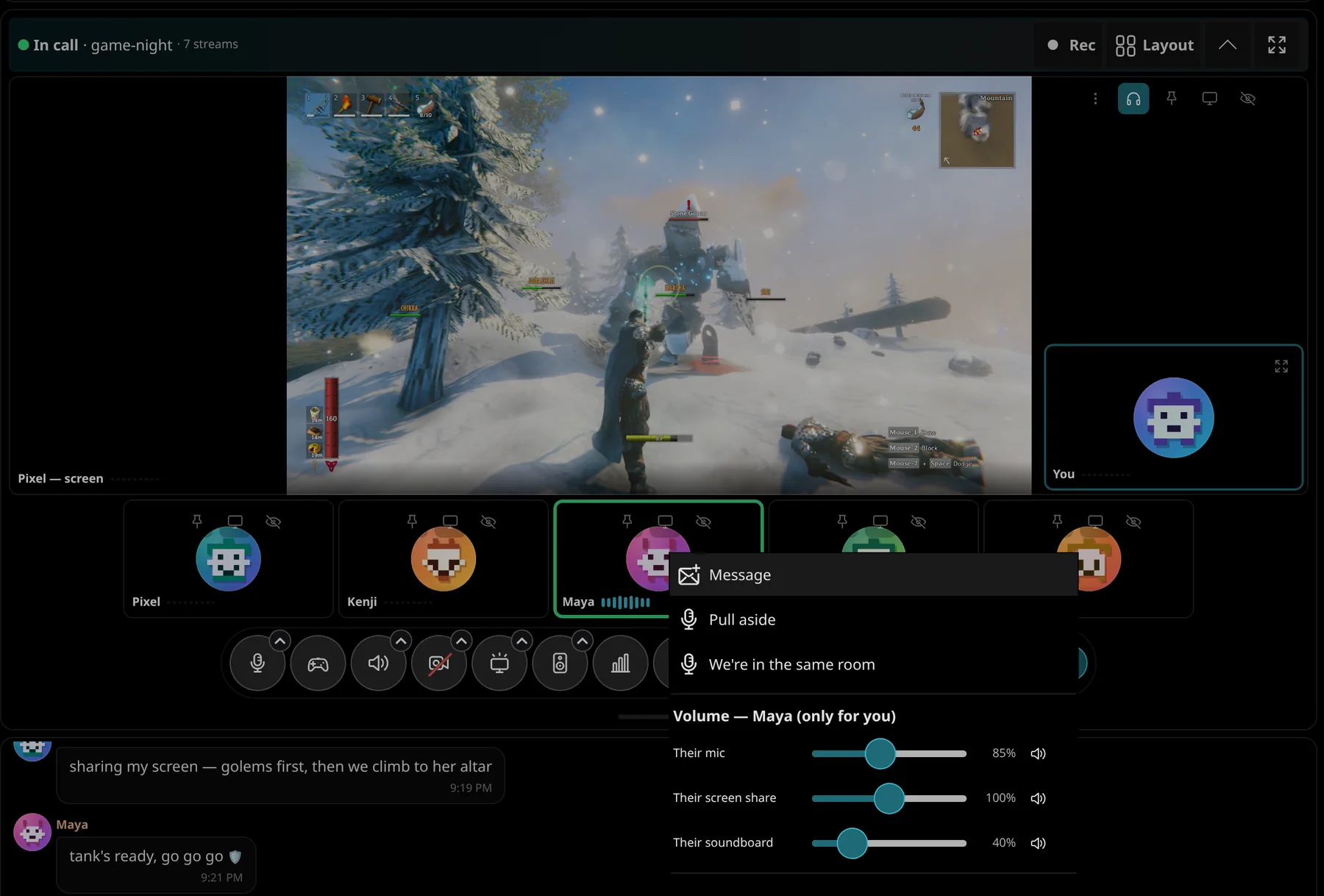Click the gamepad button in call toolbar
This screenshot has width=1324, height=896.
click(x=318, y=664)
